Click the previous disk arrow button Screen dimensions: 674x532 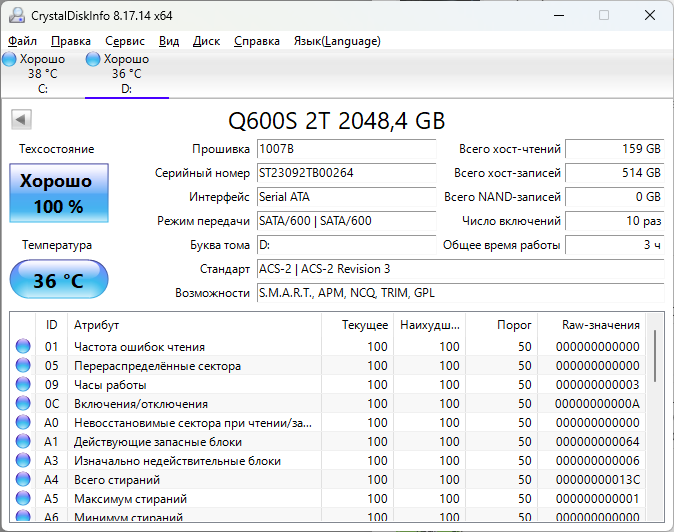pyautogui.click(x=21, y=119)
